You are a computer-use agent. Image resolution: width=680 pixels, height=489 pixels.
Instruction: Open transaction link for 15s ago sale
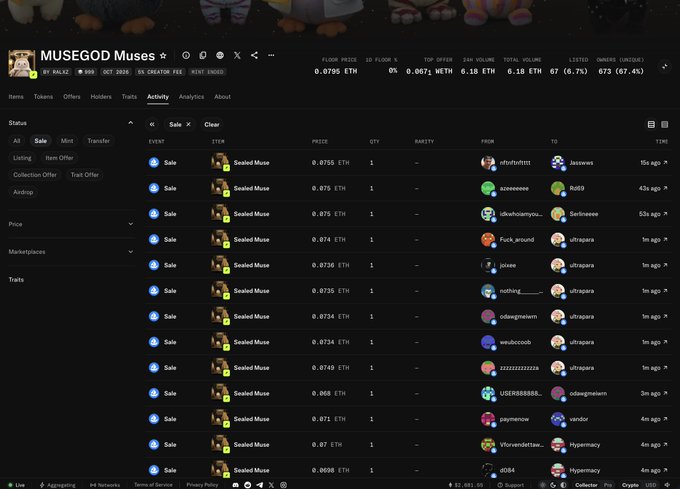click(665, 163)
